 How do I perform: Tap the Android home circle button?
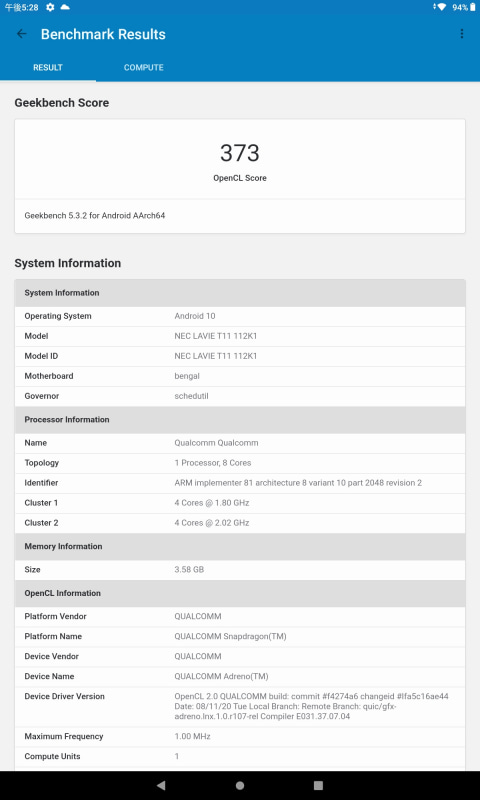tap(240, 785)
